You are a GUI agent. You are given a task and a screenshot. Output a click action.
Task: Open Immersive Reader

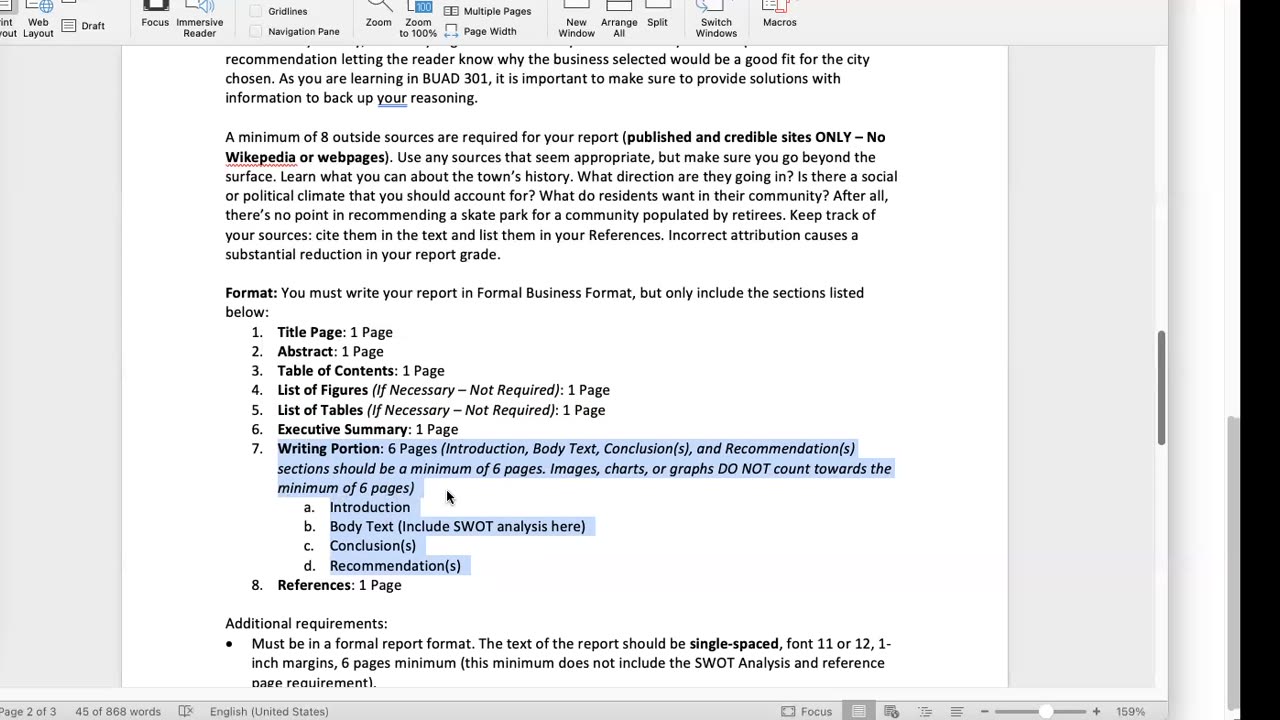coord(199,18)
